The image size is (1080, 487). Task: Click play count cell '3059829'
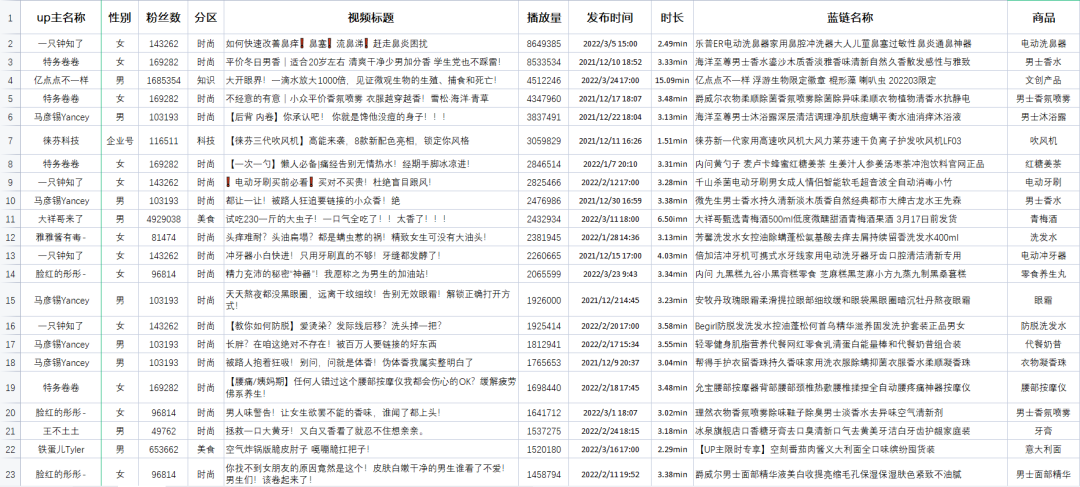(543, 141)
